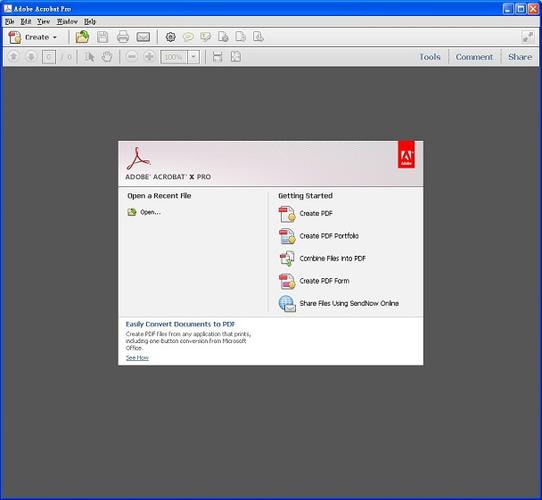Open the Help menu

(x=90, y=21)
